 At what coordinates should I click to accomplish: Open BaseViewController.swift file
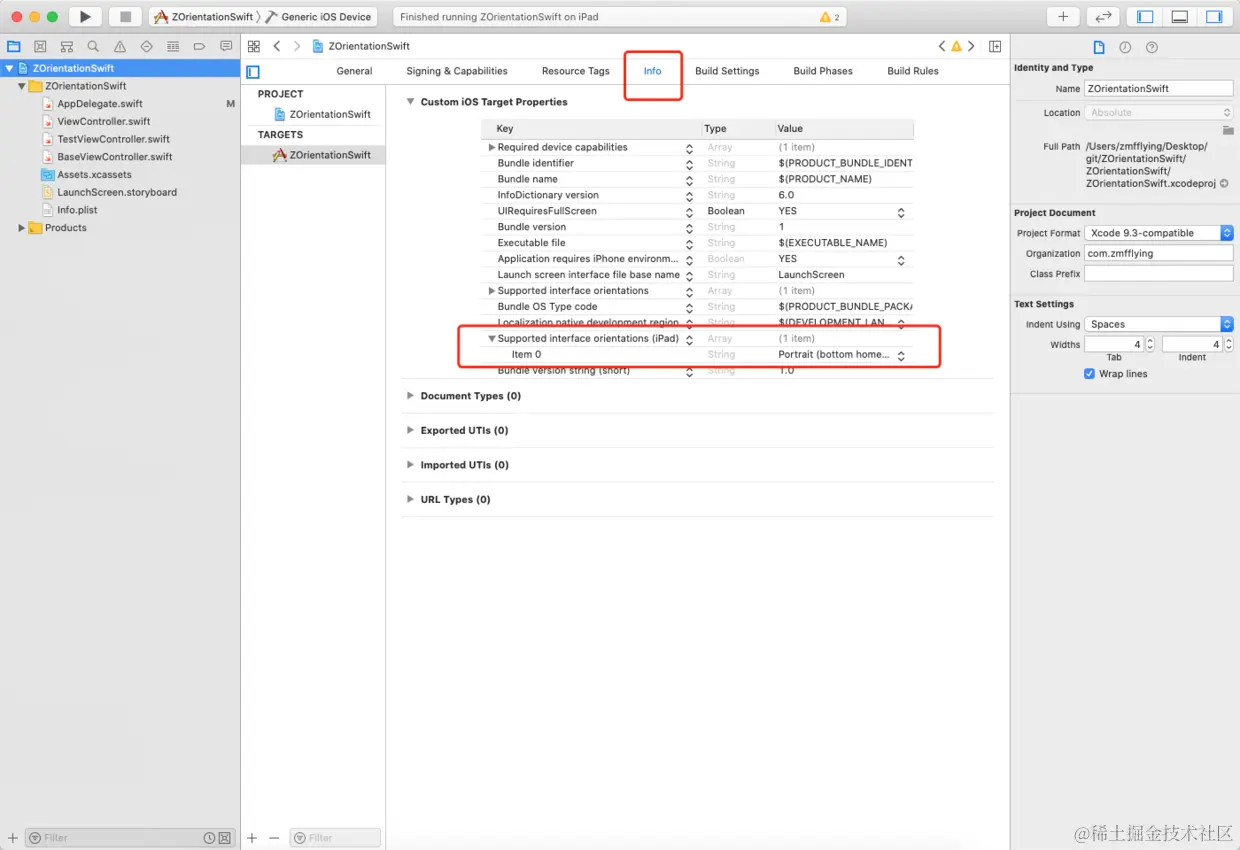pyautogui.click(x=115, y=157)
